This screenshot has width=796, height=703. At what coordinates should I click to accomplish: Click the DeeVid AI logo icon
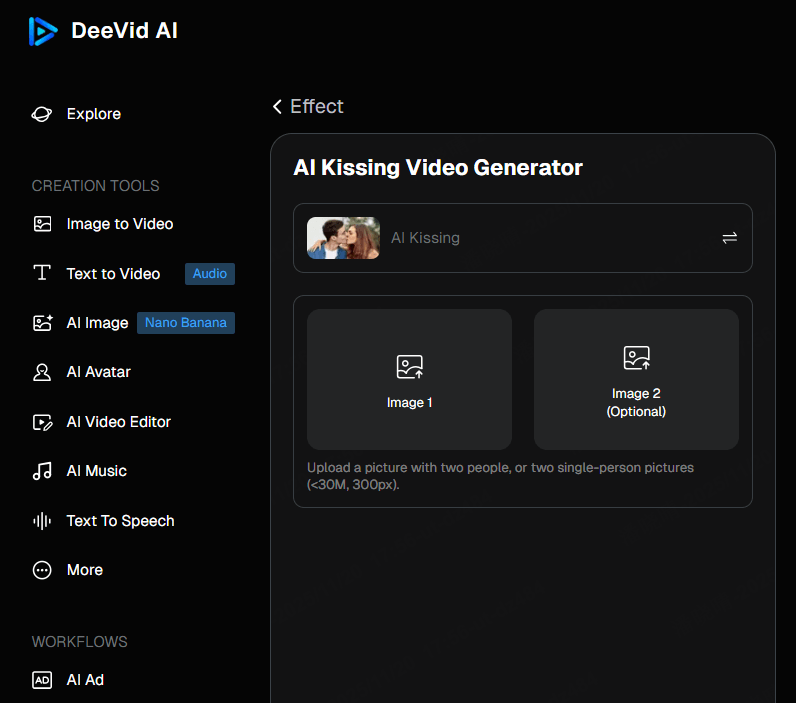[43, 31]
